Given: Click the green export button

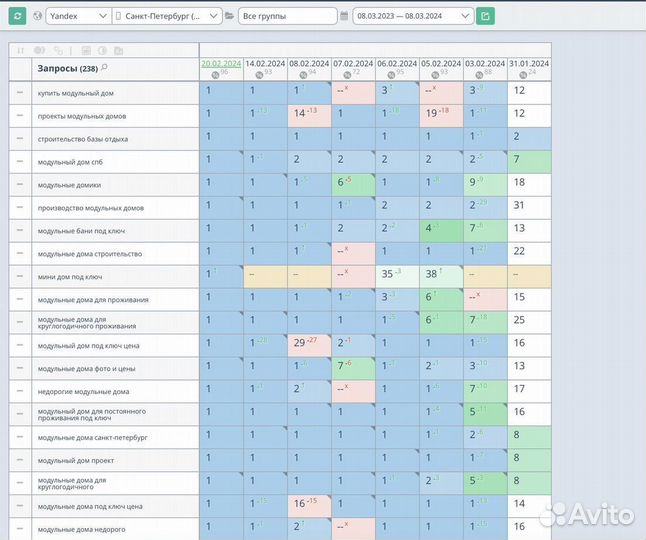Looking at the screenshot, I should click(485, 16).
